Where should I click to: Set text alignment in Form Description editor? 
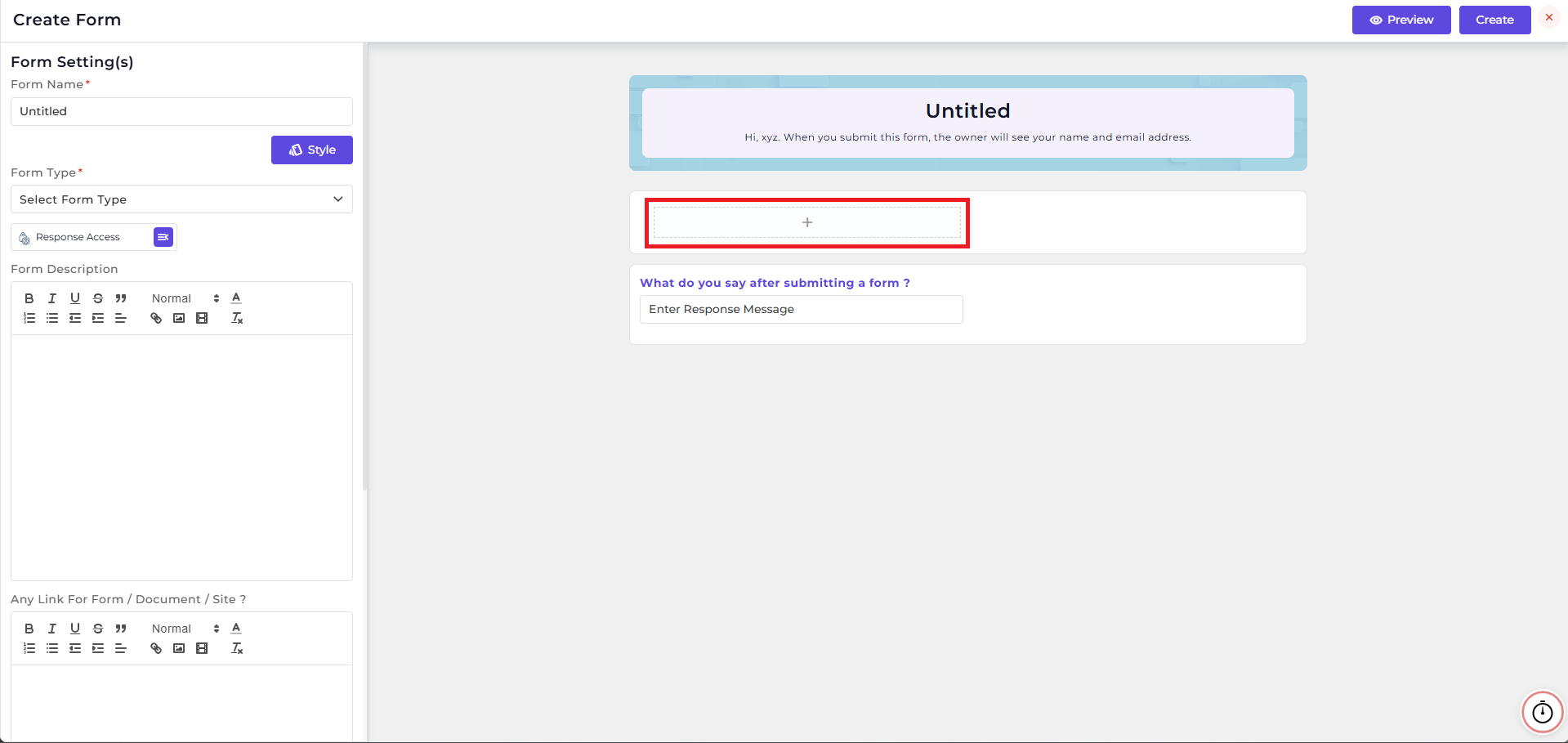point(121,318)
